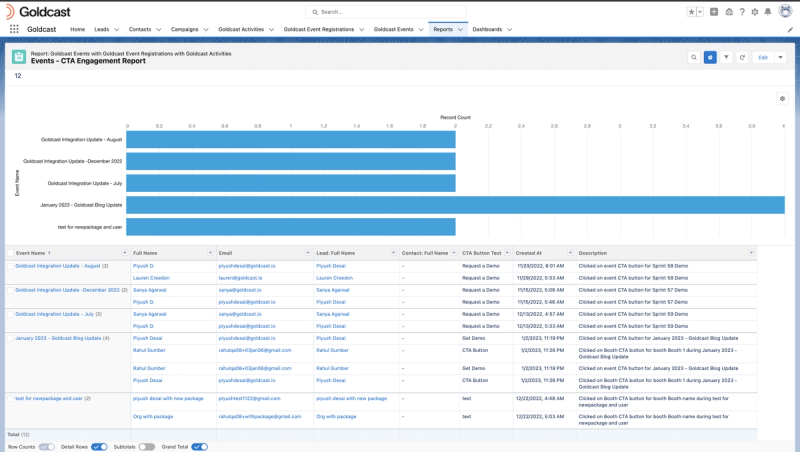Open the Reports tab
This screenshot has width=800, height=452.
pos(443,30)
